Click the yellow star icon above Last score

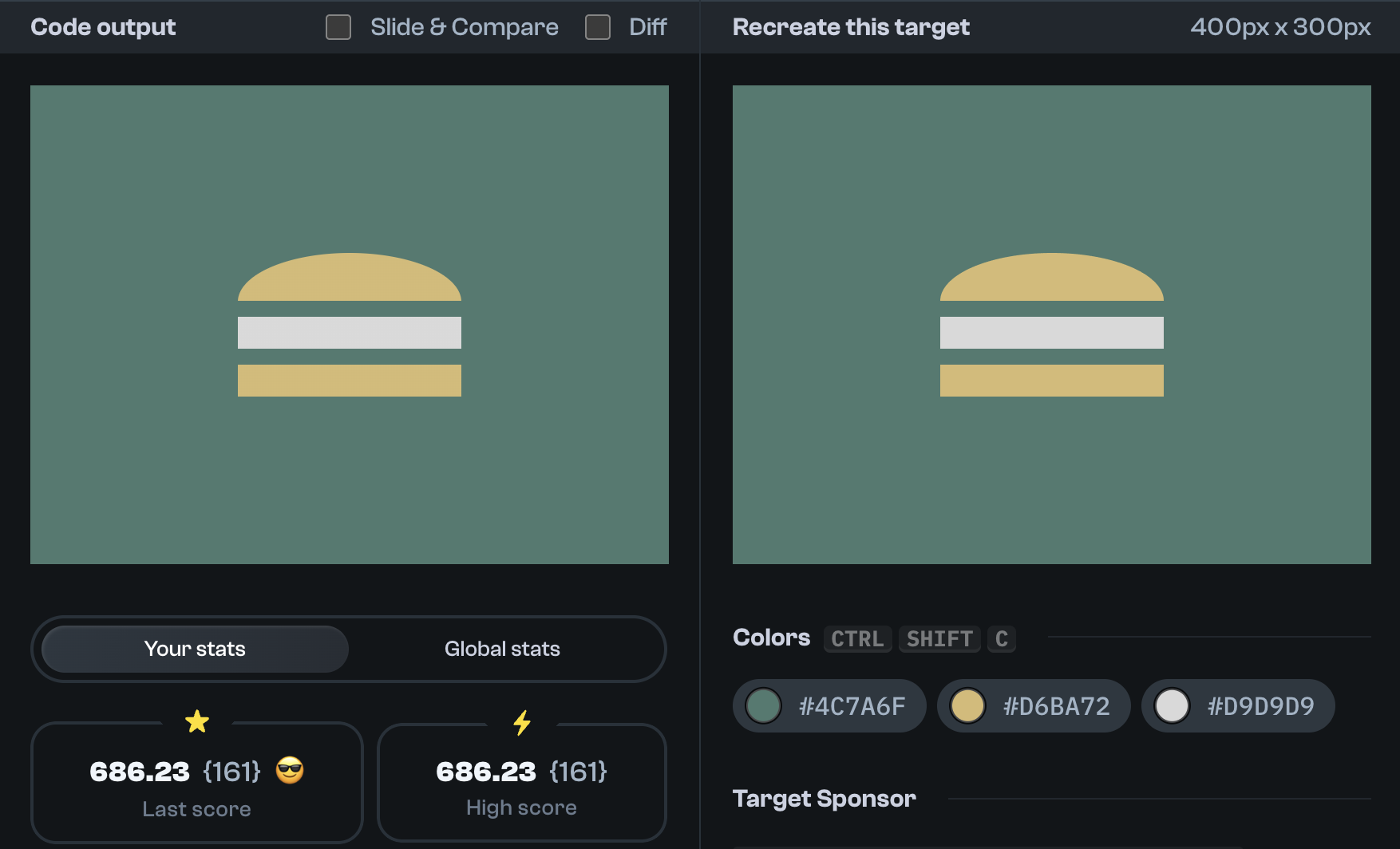click(x=197, y=722)
